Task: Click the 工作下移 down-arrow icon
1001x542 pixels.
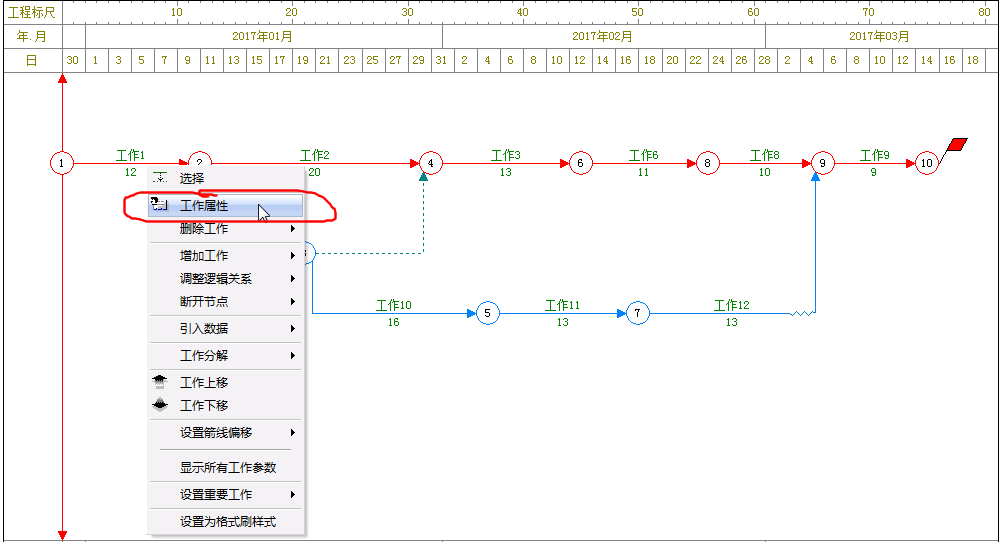Action: coord(160,405)
